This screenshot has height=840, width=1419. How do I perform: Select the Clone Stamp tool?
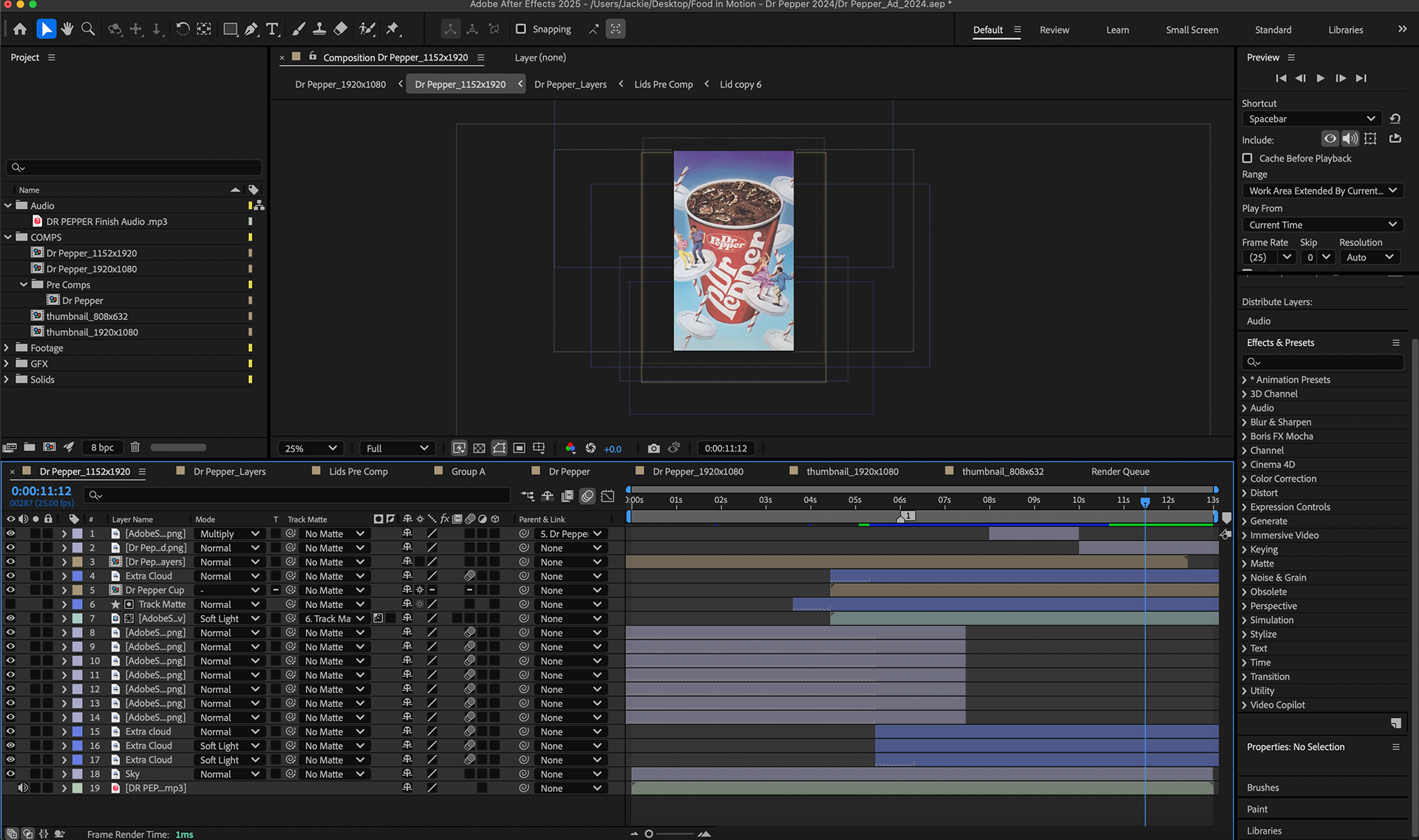pos(319,29)
